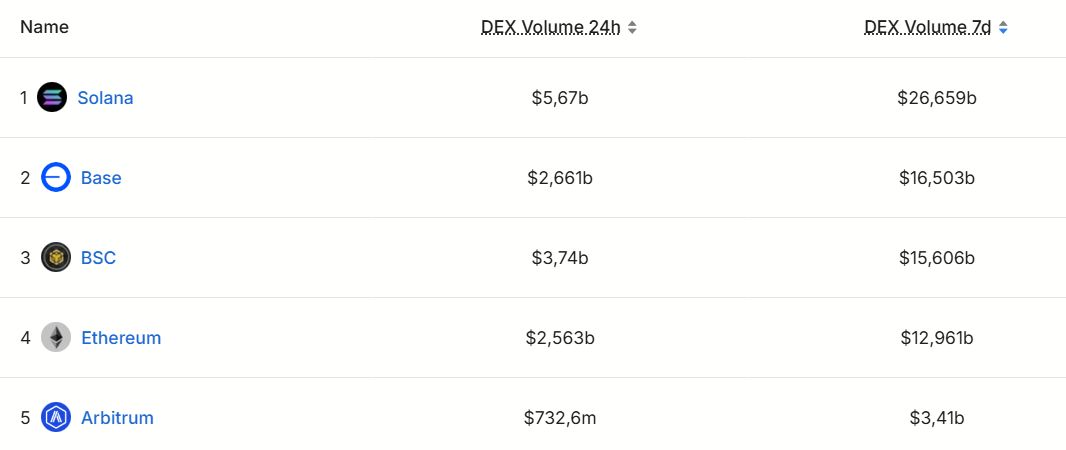
Task: Open the Base chain link
Action: tap(101, 178)
